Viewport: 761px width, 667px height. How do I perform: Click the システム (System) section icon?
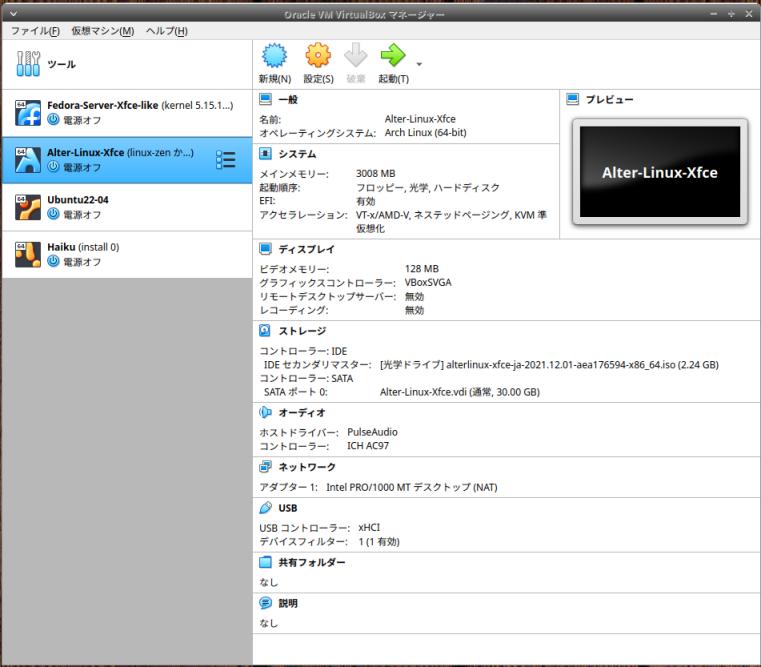[x=265, y=153]
